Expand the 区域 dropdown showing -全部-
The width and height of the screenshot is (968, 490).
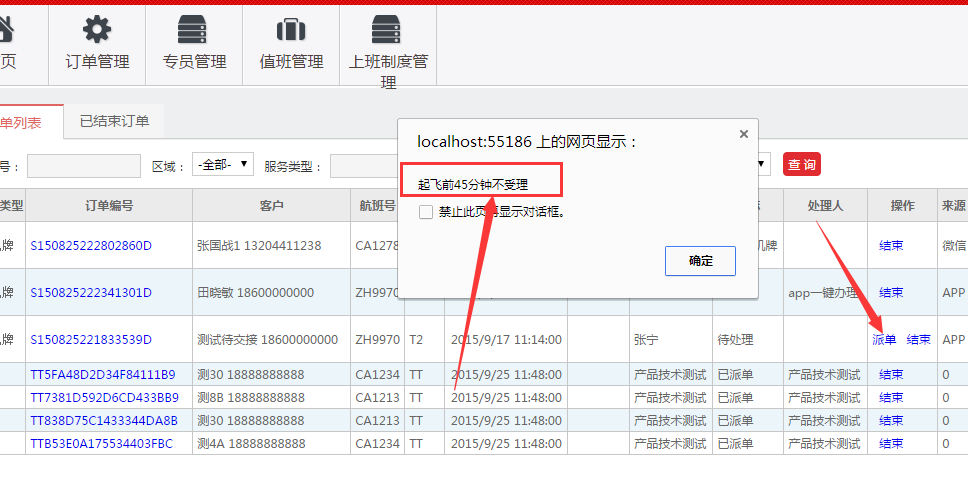(223, 165)
